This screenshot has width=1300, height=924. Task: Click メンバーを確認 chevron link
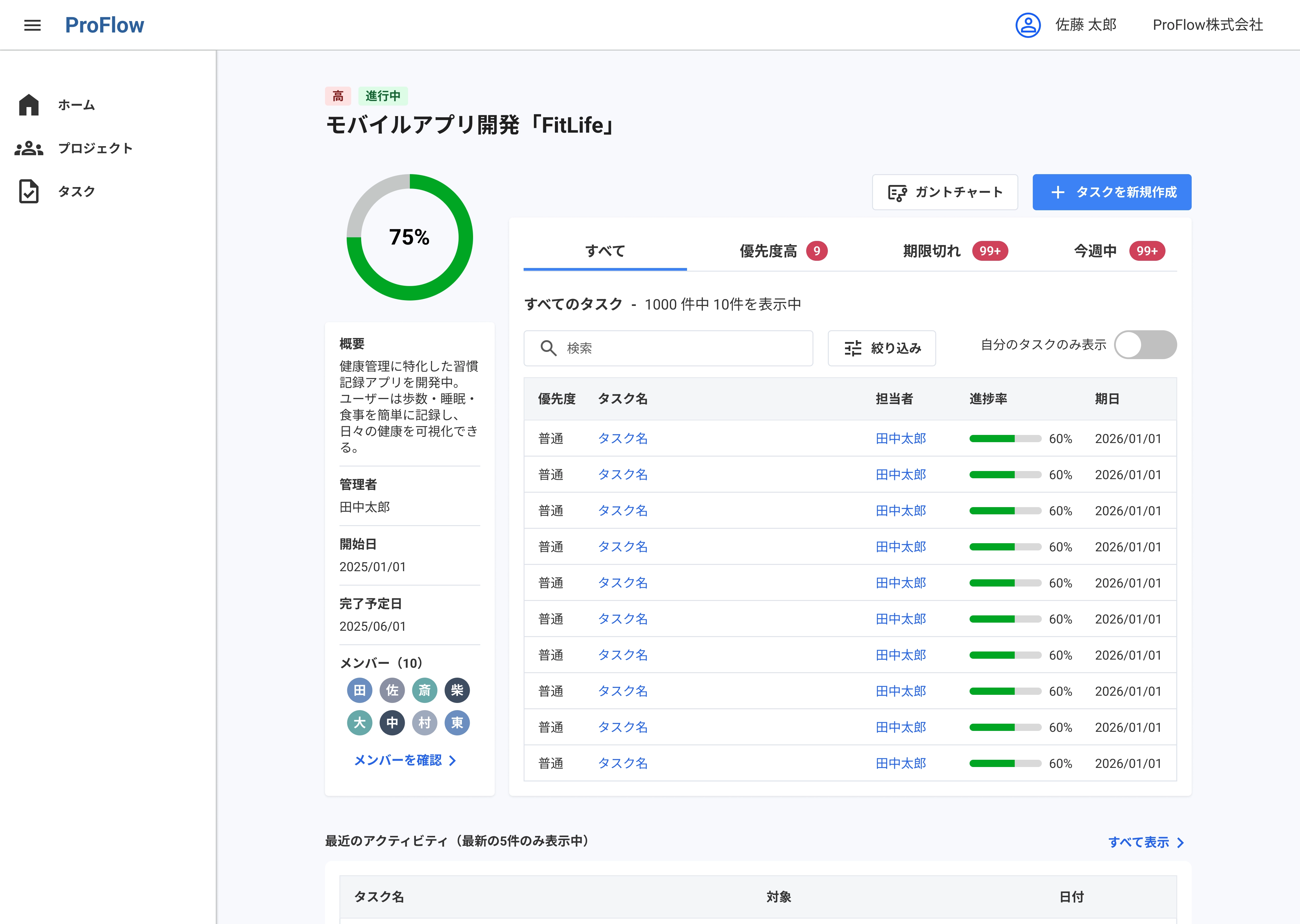click(x=405, y=760)
